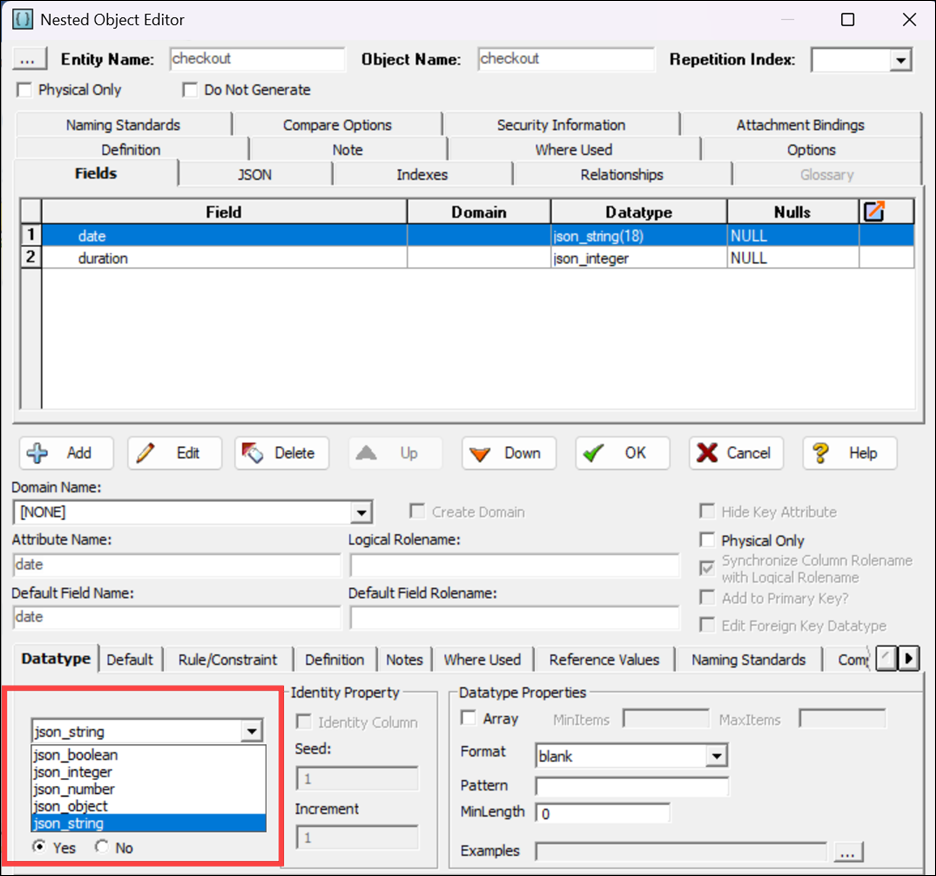
Task: Move the field Down with arrow button
Action: [507, 453]
